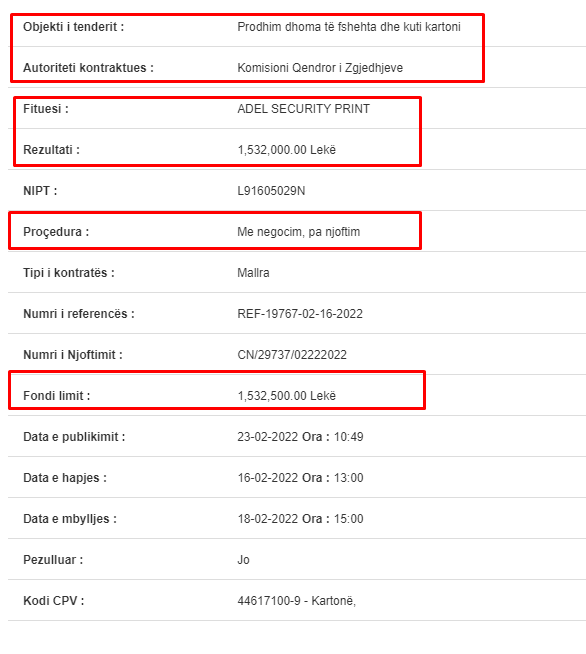This screenshot has height=654, width=586.
Task: Click the 'Fituesi' field label
Action: pos(46,108)
